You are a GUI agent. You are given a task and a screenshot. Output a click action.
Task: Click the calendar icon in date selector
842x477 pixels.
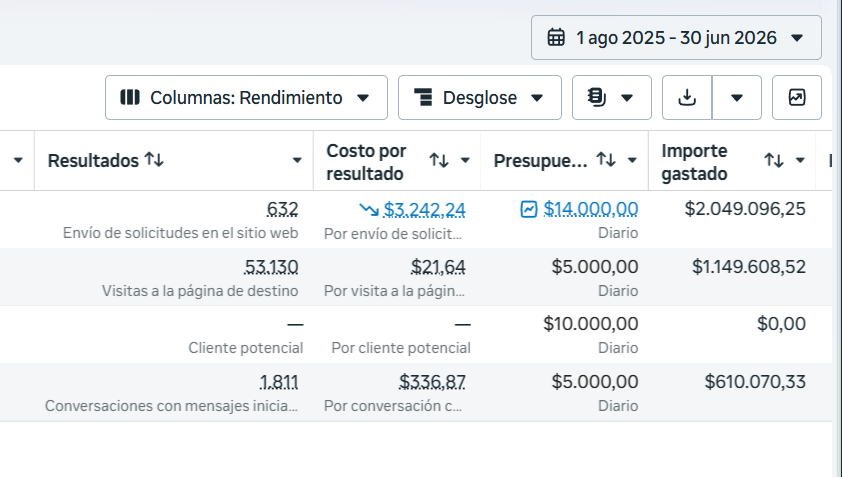pyautogui.click(x=556, y=38)
